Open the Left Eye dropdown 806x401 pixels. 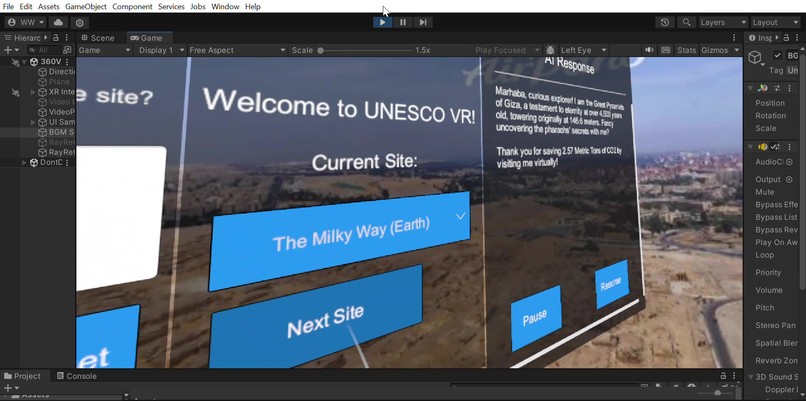(x=583, y=50)
